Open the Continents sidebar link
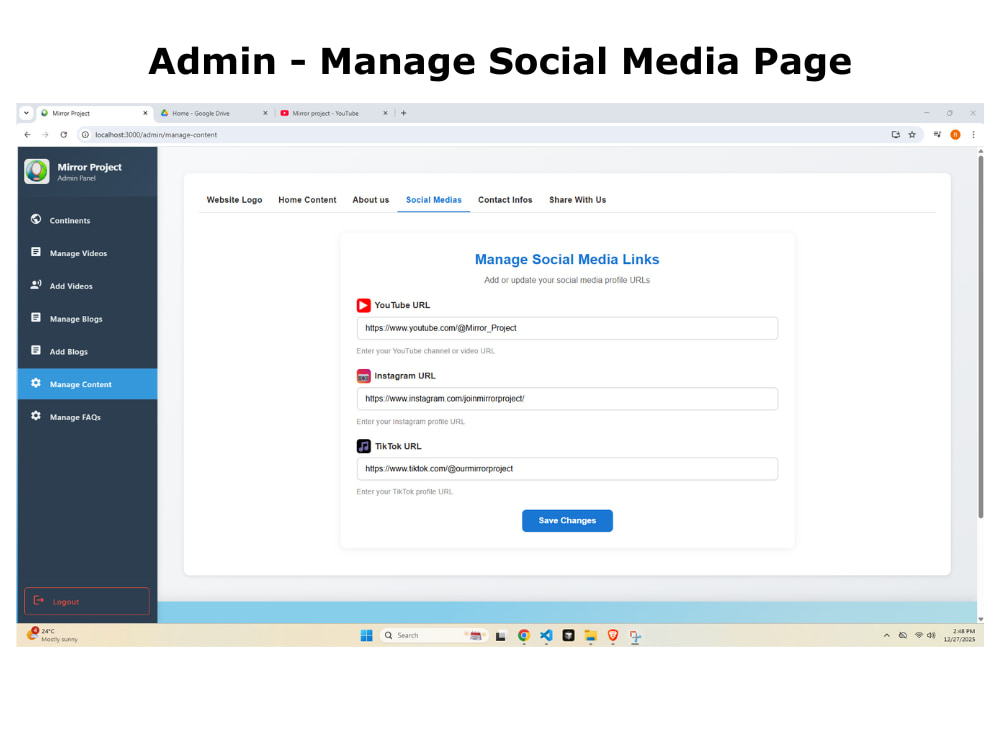The height and width of the screenshot is (750, 1000). pyautogui.click(x=87, y=220)
